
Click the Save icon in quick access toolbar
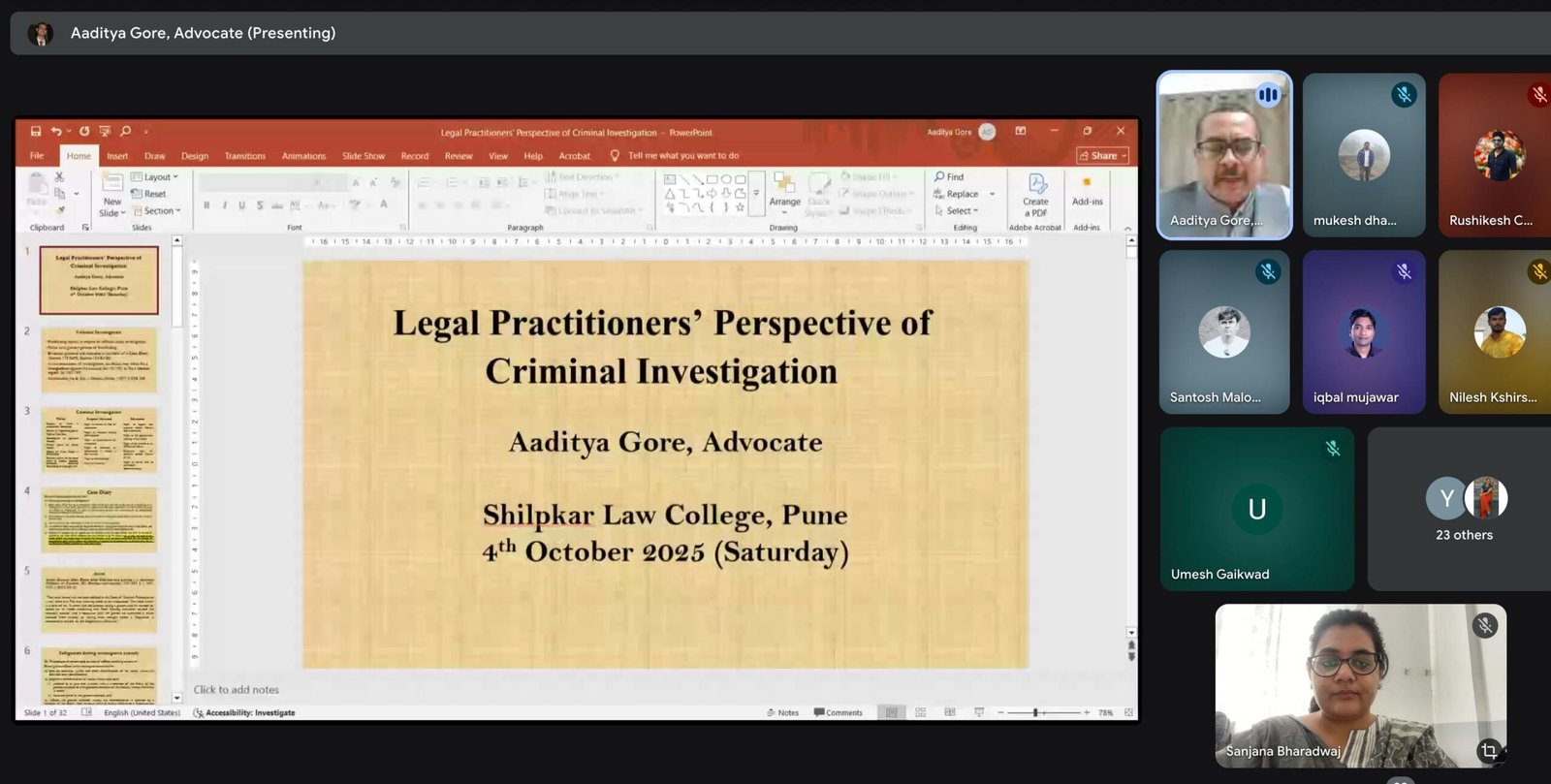tap(36, 132)
